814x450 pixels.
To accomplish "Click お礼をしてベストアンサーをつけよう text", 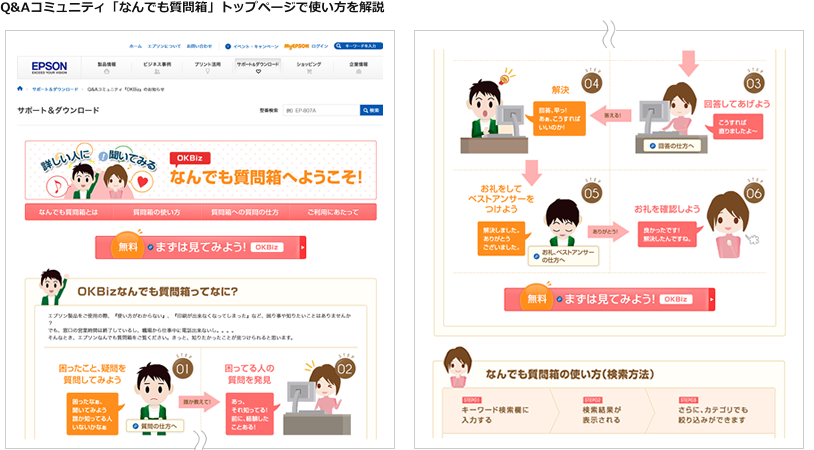I will coord(501,199).
